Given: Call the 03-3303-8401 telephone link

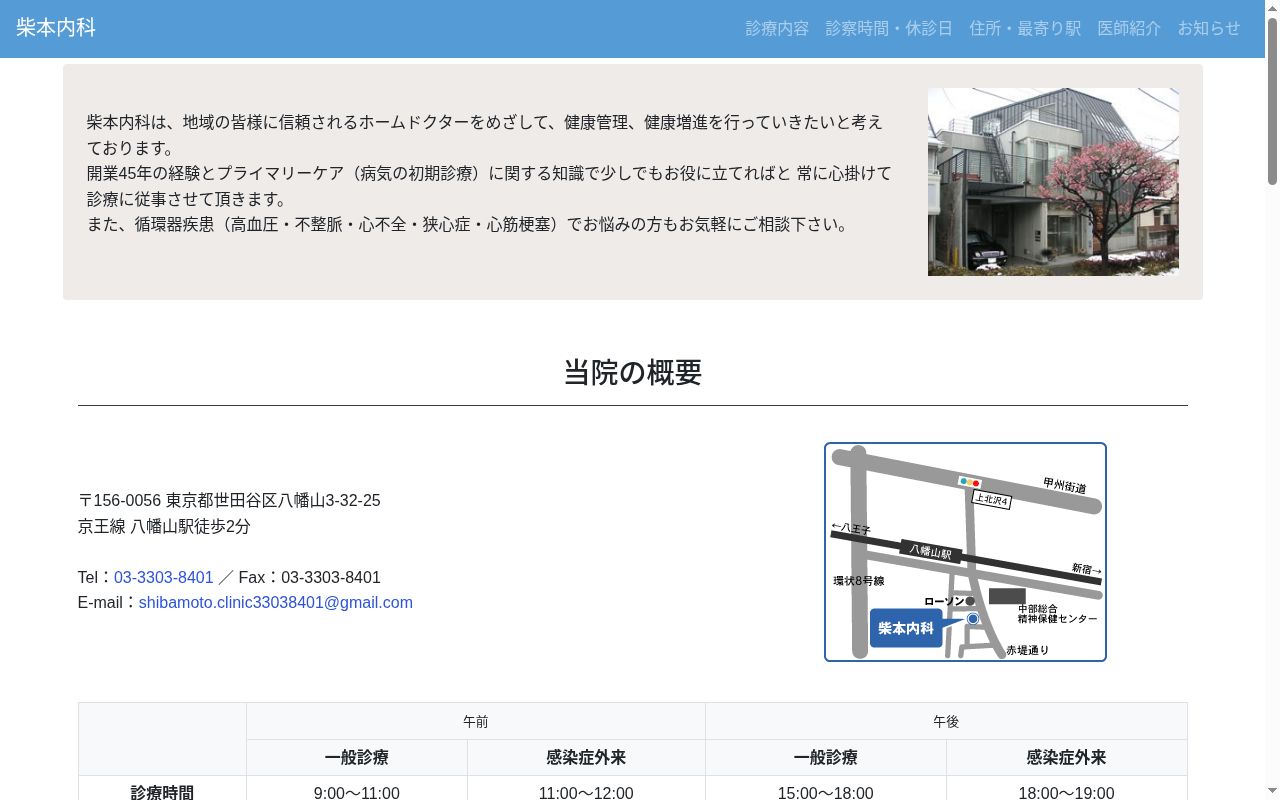Looking at the screenshot, I should click(164, 577).
